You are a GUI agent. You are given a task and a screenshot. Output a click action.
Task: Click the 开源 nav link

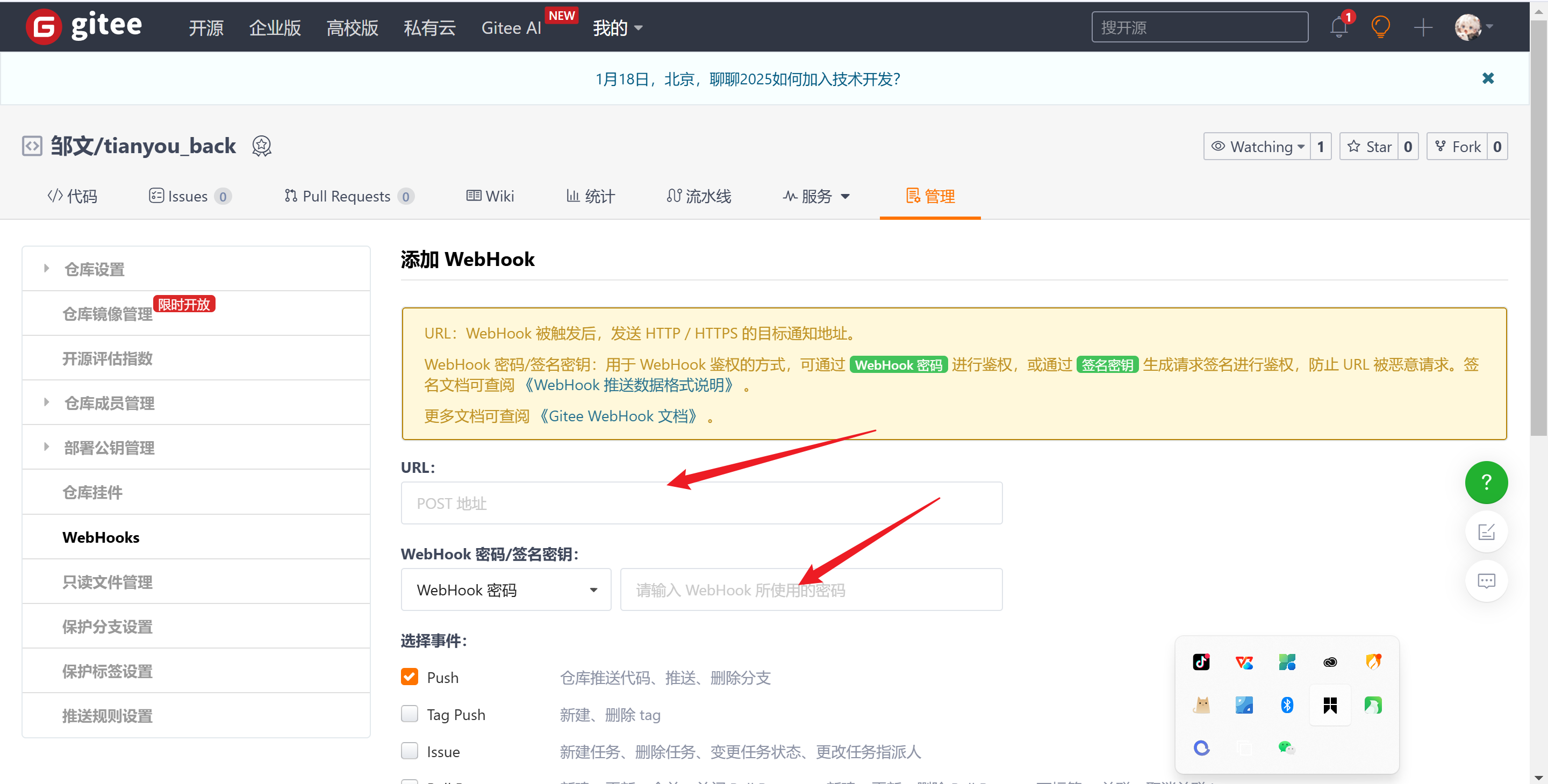206,27
